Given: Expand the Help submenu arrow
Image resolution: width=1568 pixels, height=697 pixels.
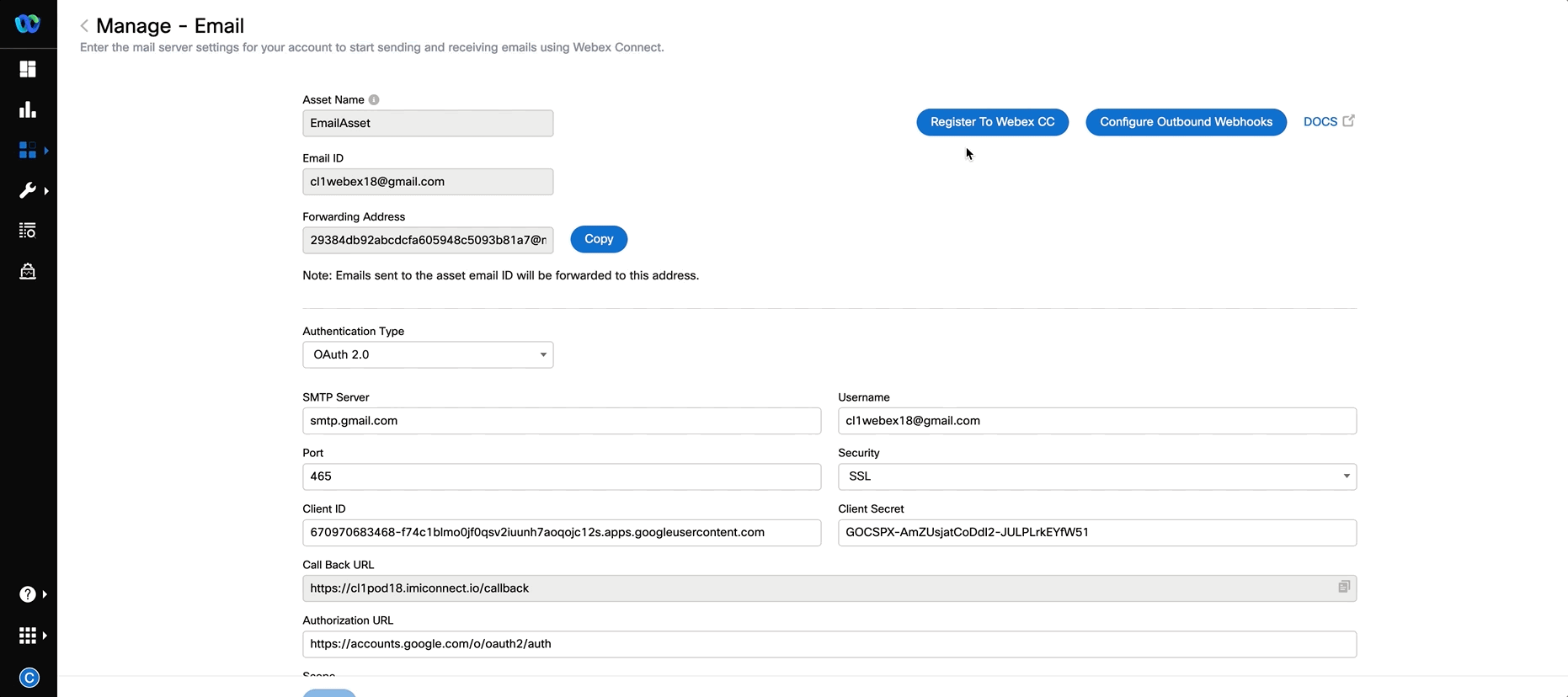Looking at the screenshot, I should [x=45, y=594].
